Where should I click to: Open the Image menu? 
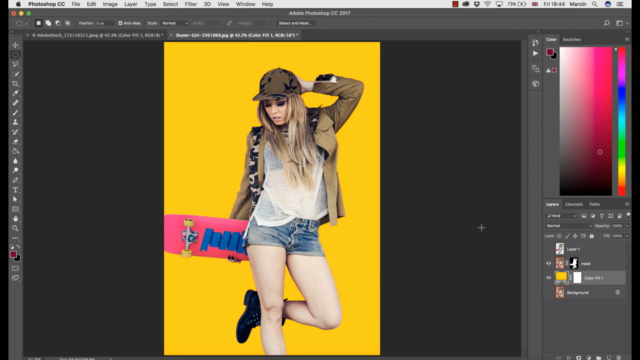[x=110, y=4]
